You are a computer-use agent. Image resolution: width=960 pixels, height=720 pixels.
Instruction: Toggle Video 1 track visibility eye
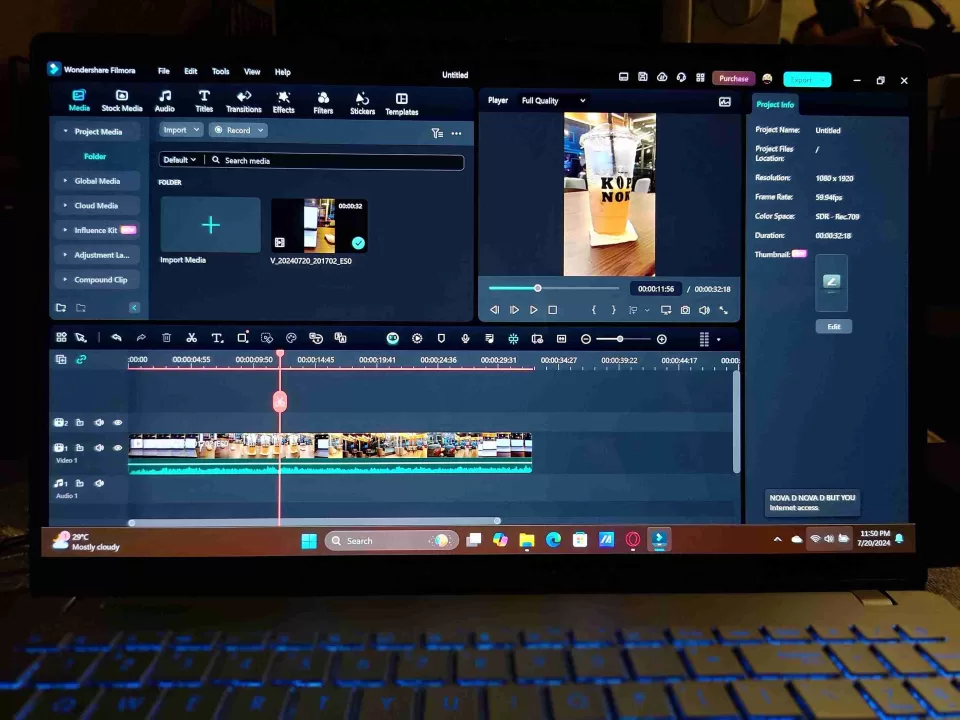[118, 448]
